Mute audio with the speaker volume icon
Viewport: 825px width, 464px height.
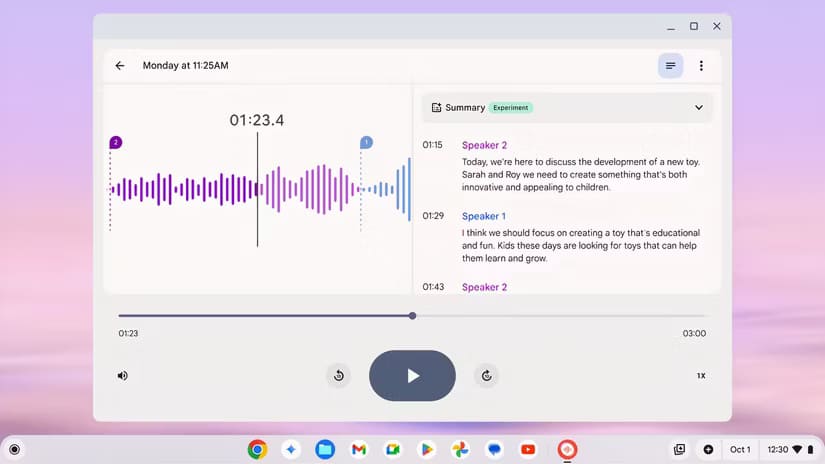click(123, 376)
